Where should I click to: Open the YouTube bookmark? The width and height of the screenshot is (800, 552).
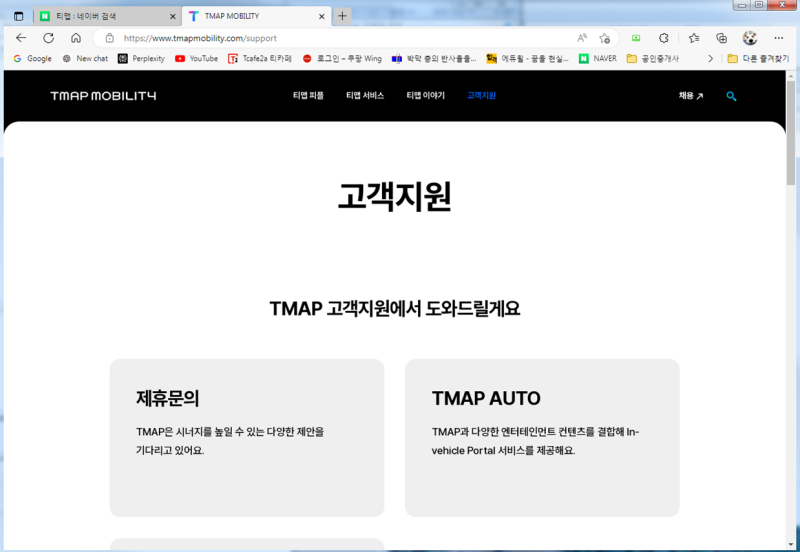[196, 59]
